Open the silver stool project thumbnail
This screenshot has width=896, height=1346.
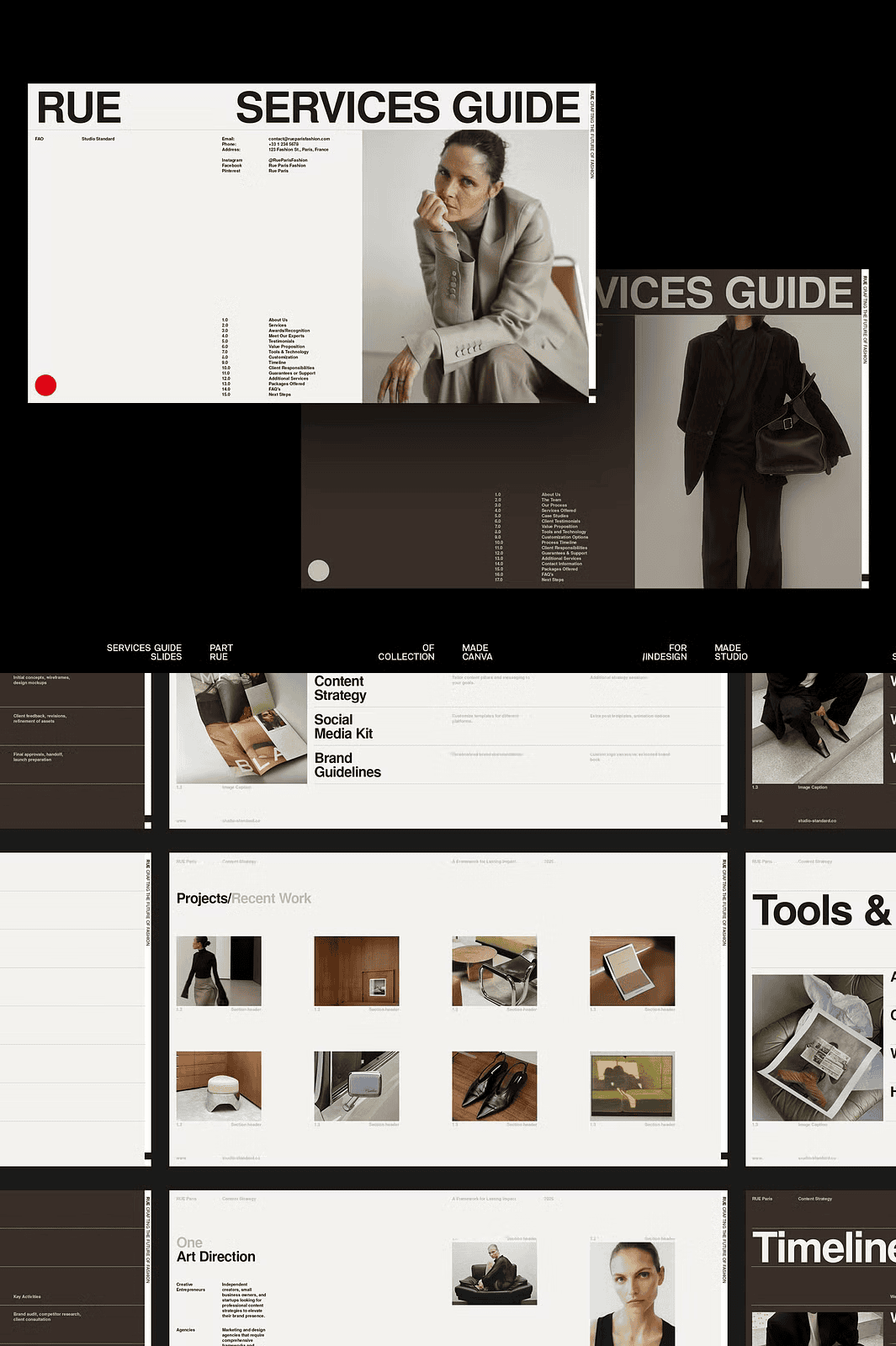pos(219,1085)
